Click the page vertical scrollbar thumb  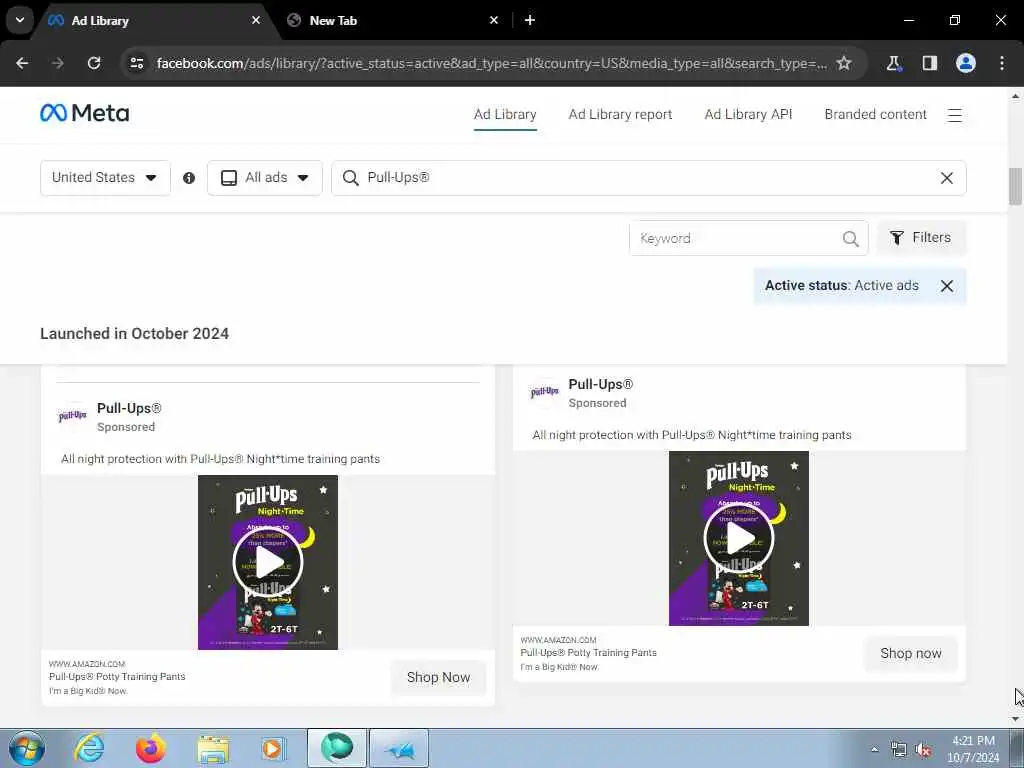tap(1015, 186)
